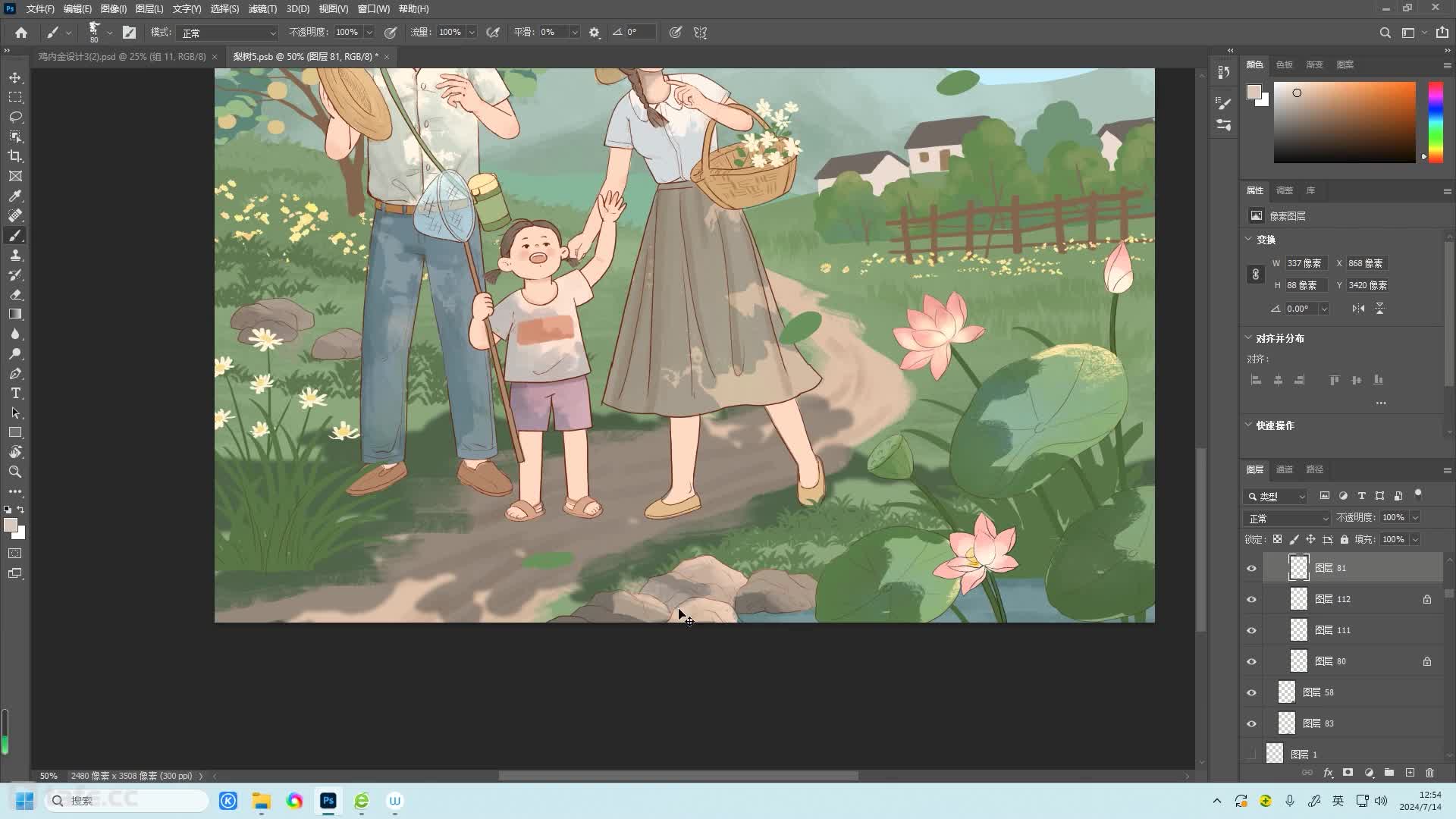1456x819 pixels.
Task: Select the Eyedropper tool
Action: [x=15, y=196]
